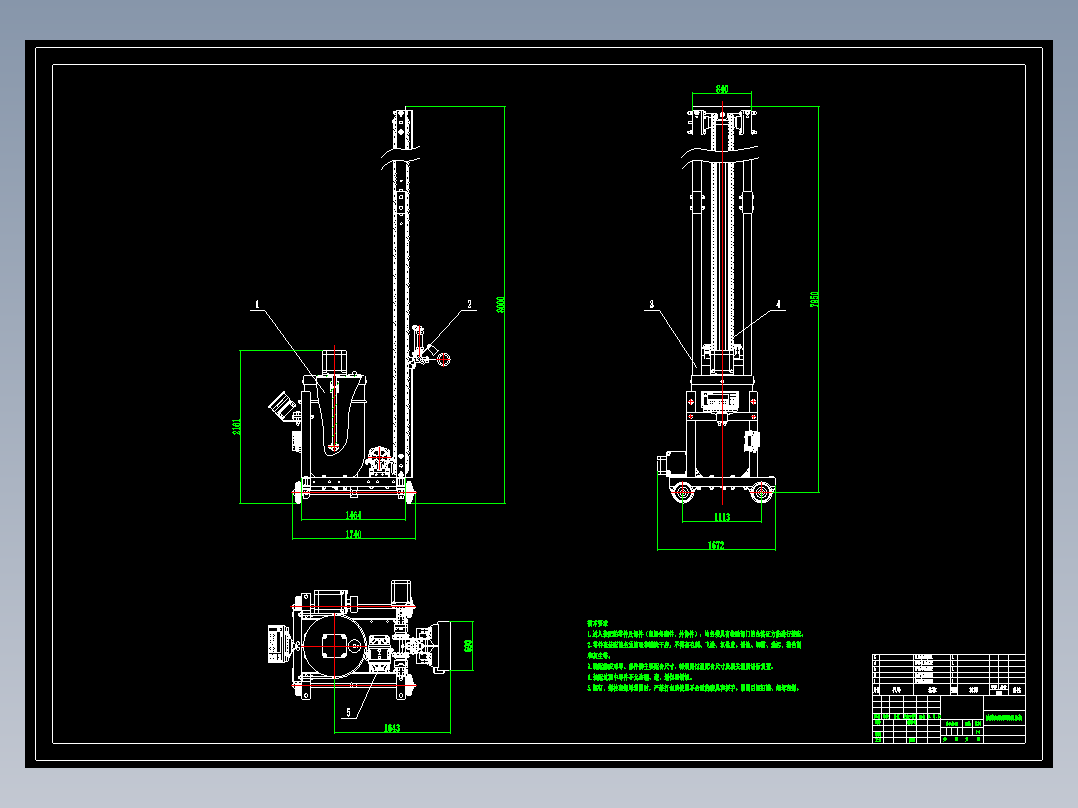Click the parts list table above title block
Viewport: 1078px width, 808px height.
pos(949,675)
